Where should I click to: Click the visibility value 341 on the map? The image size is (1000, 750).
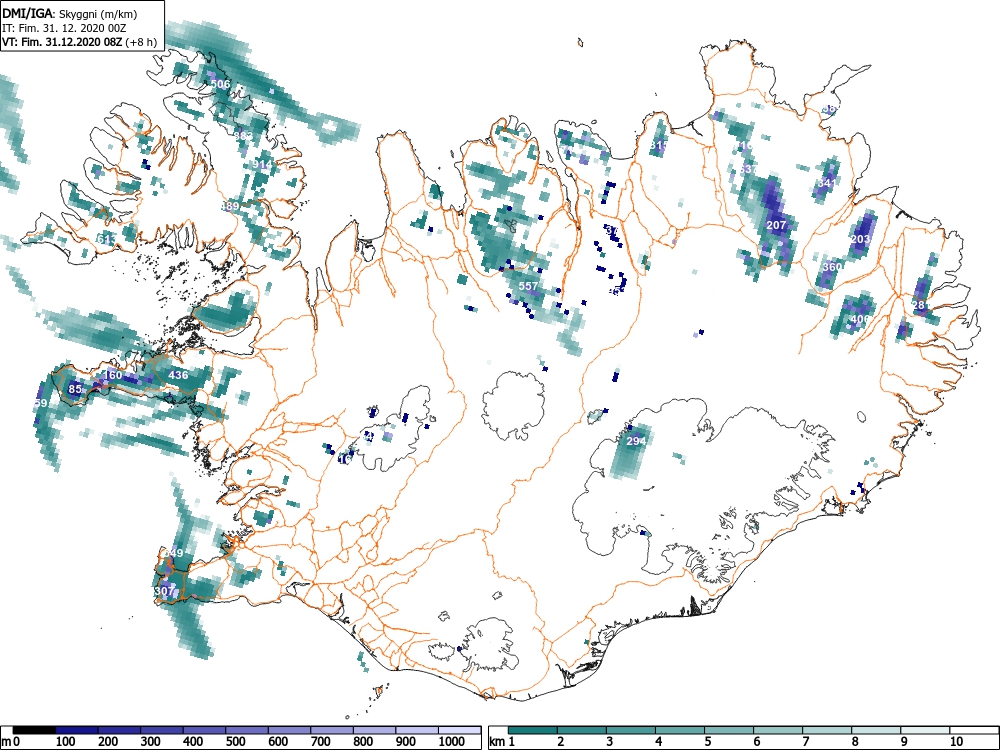point(827,183)
